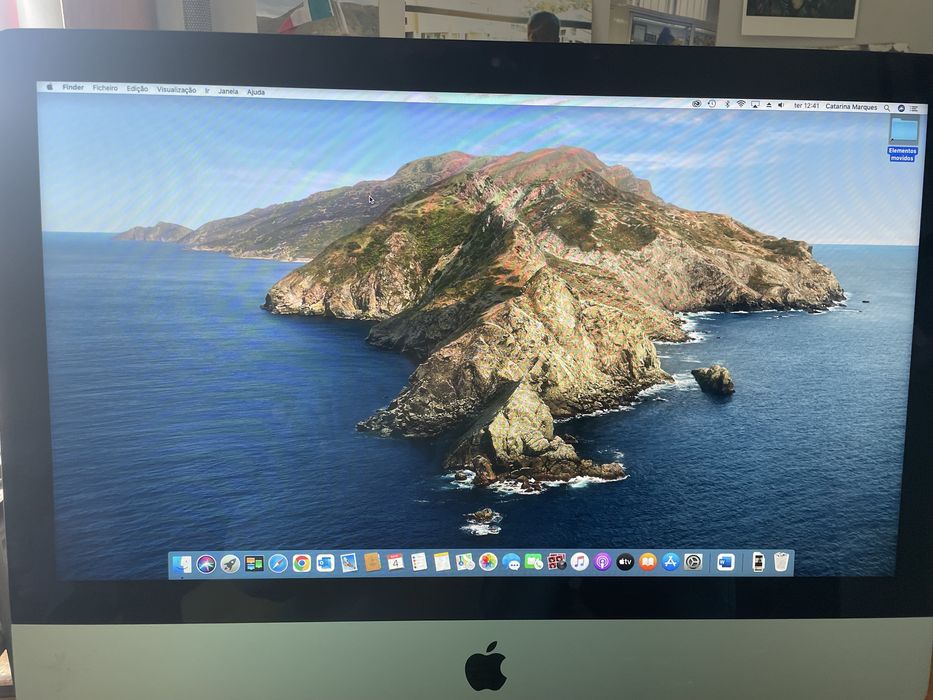Open the Catarina Marques user menu
This screenshot has height=700, width=933.
pos(851,107)
